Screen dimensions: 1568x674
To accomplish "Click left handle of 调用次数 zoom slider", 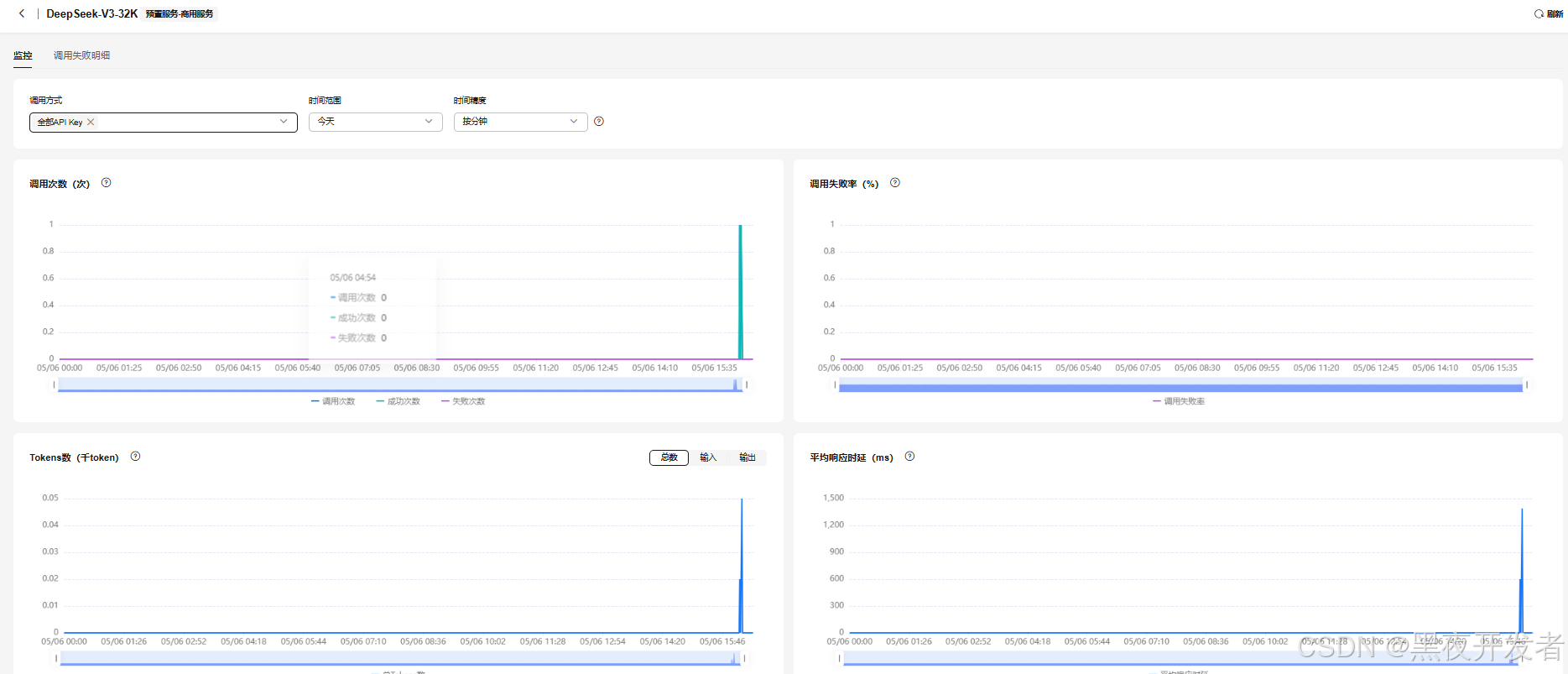I will click(x=55, y=384).
